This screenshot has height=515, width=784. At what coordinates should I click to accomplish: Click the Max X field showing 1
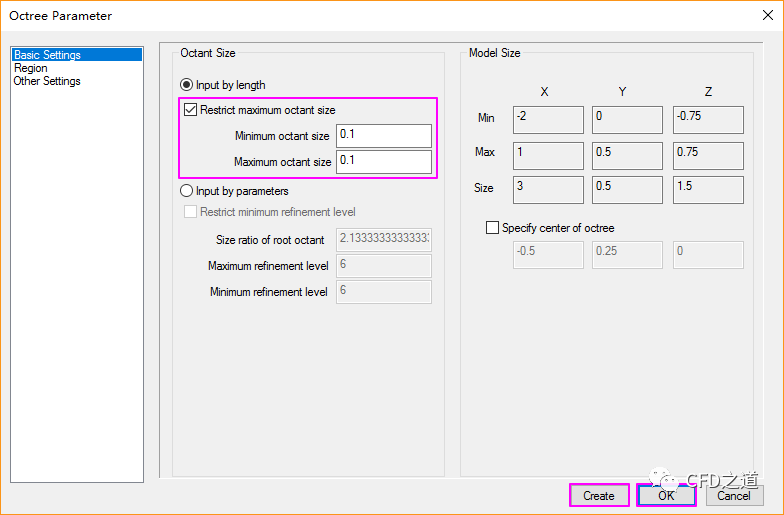coord(548,156)
